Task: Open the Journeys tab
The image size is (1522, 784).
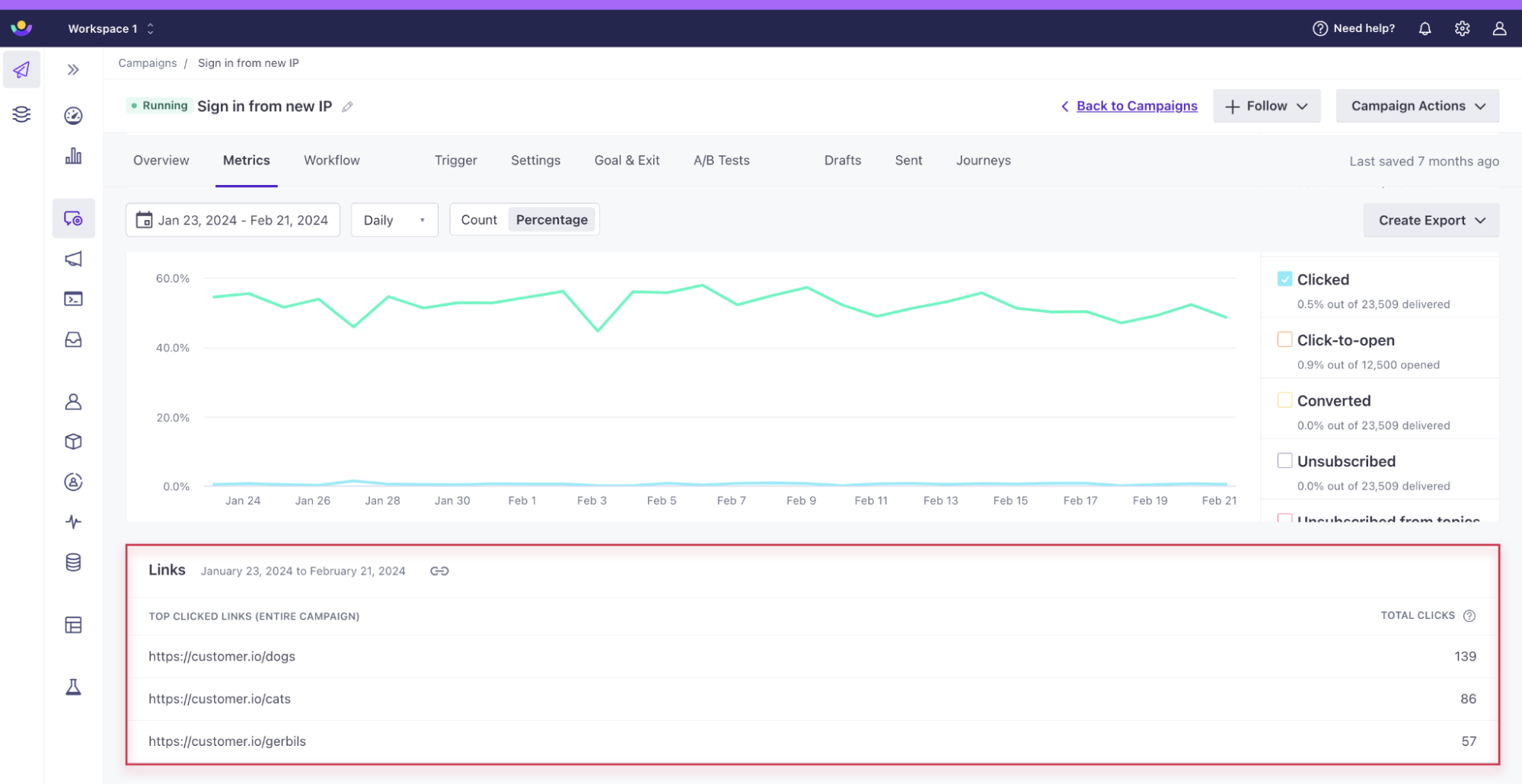Action: click(x=984, y=161)
